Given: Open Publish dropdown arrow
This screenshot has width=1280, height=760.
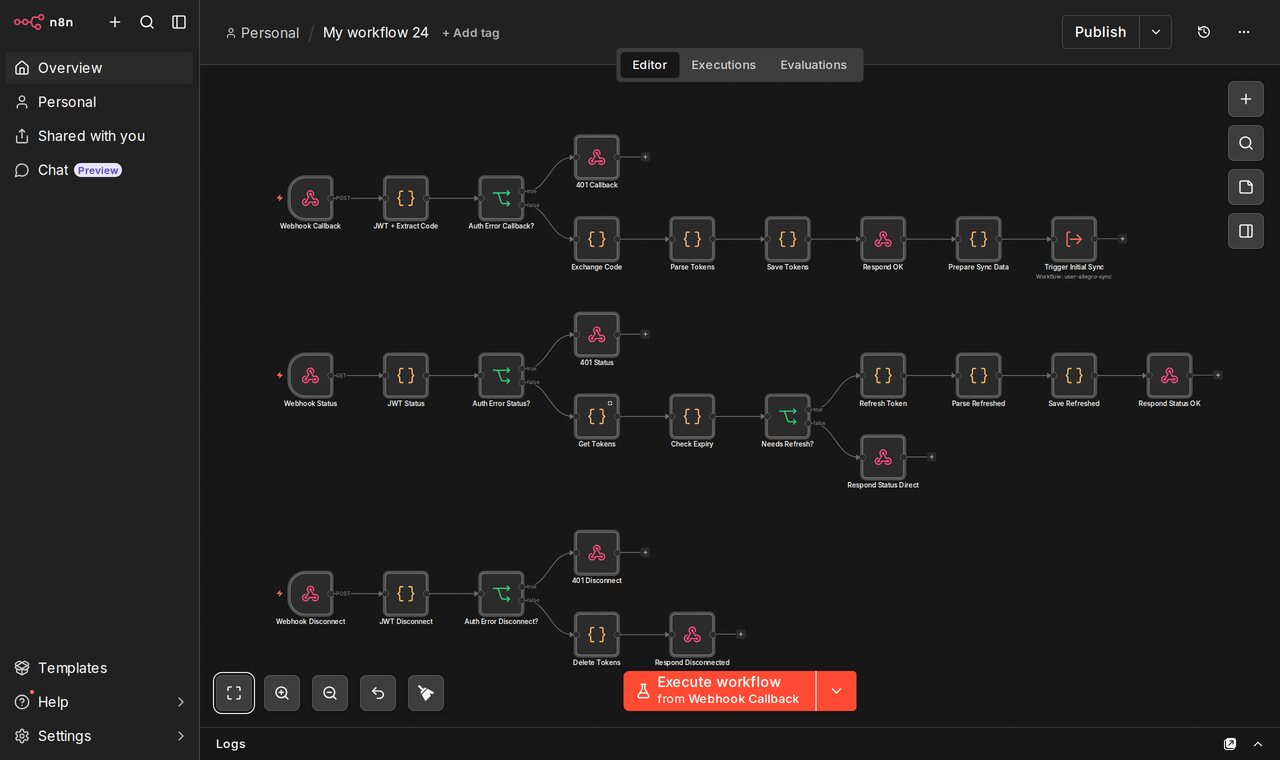Looking at the screenshot, I should click(1156, 32).
